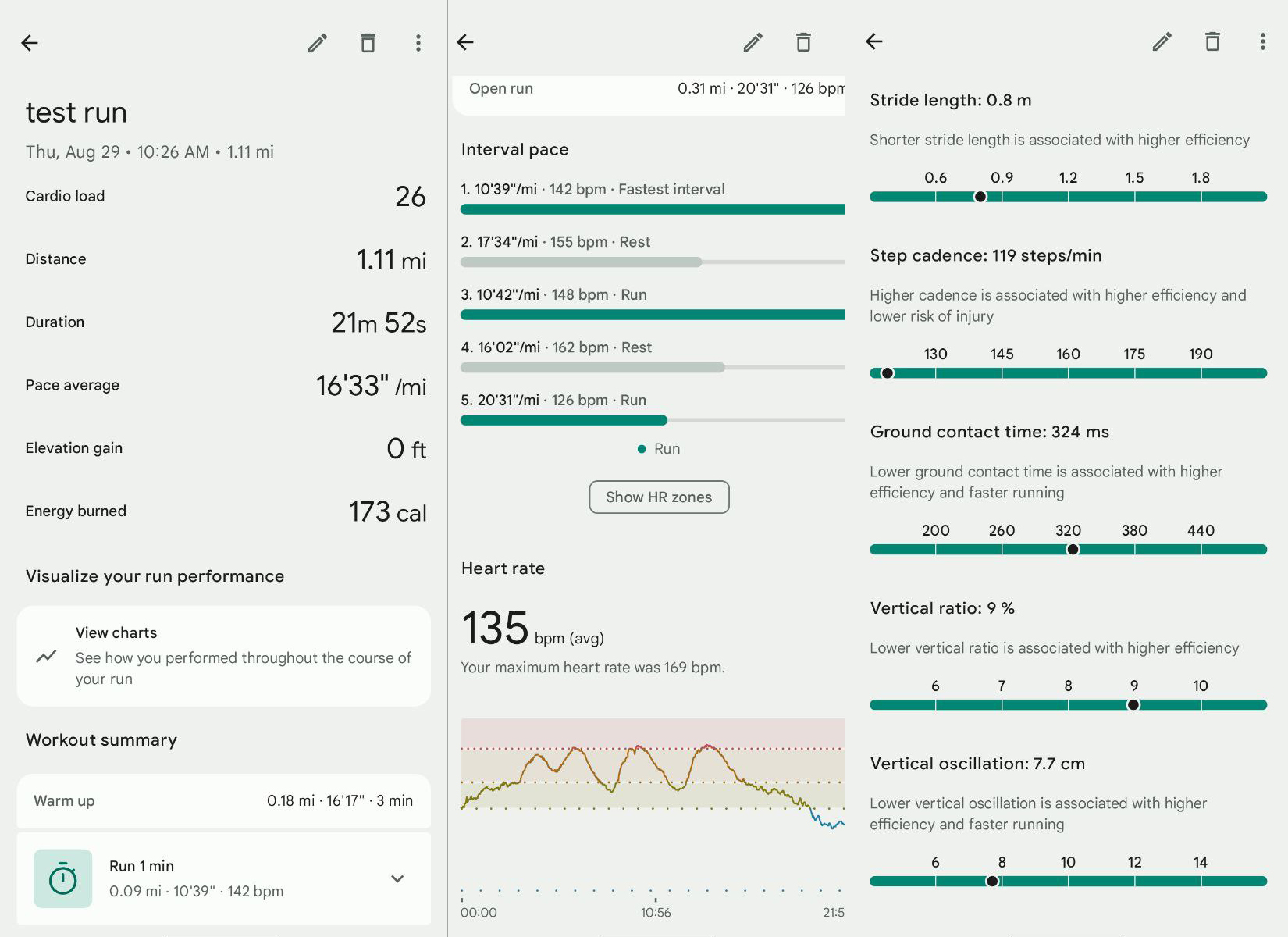Tap the Step cadence slider marker
The width and height of the screenshot is (1288, 937).
tap(887, 373)
